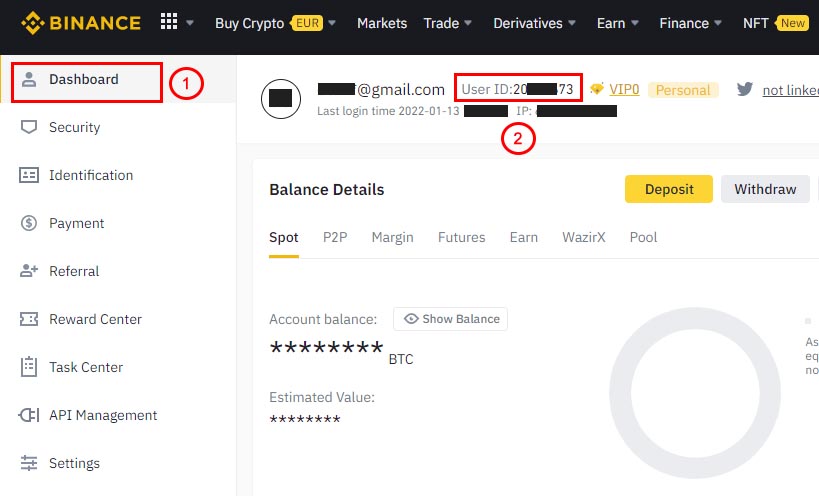Toggle Show Balance visibility

450,319
